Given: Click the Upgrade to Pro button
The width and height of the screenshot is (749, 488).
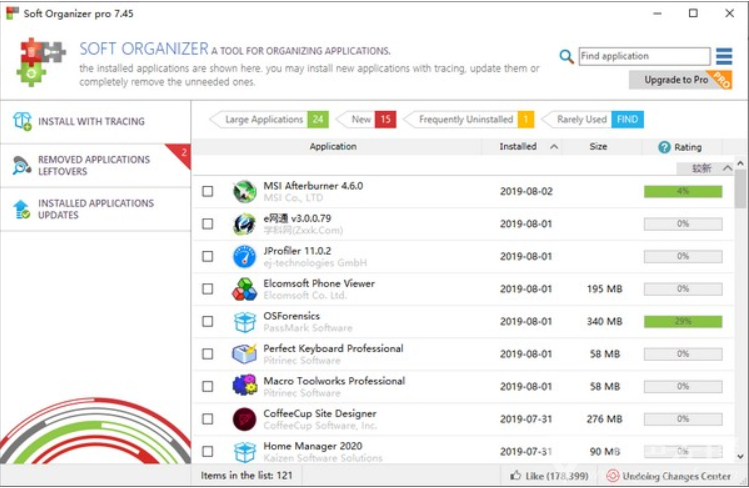Looking at the screenshot, I should pyautogui.click(x=680, y=80).
